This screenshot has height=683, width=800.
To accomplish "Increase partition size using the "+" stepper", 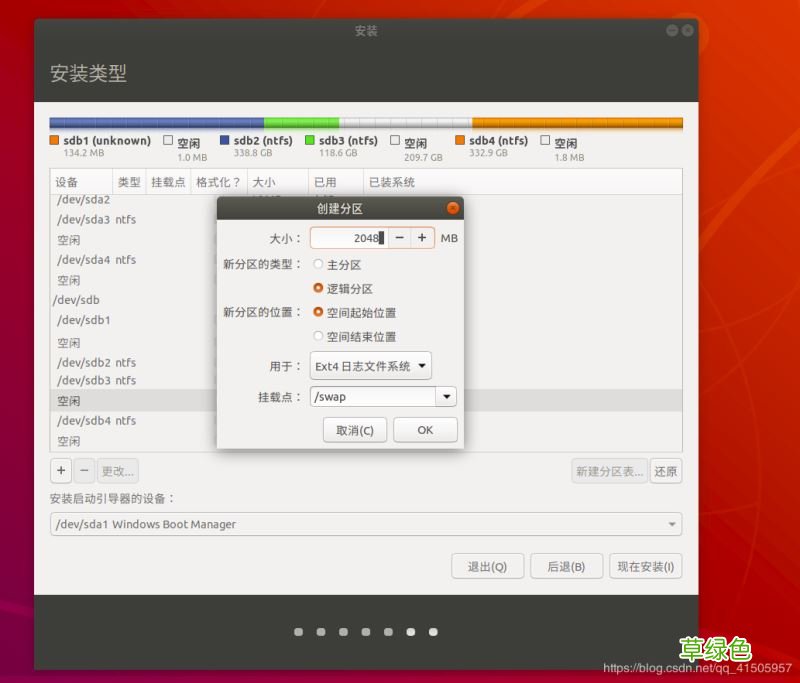I will [422, 237].
